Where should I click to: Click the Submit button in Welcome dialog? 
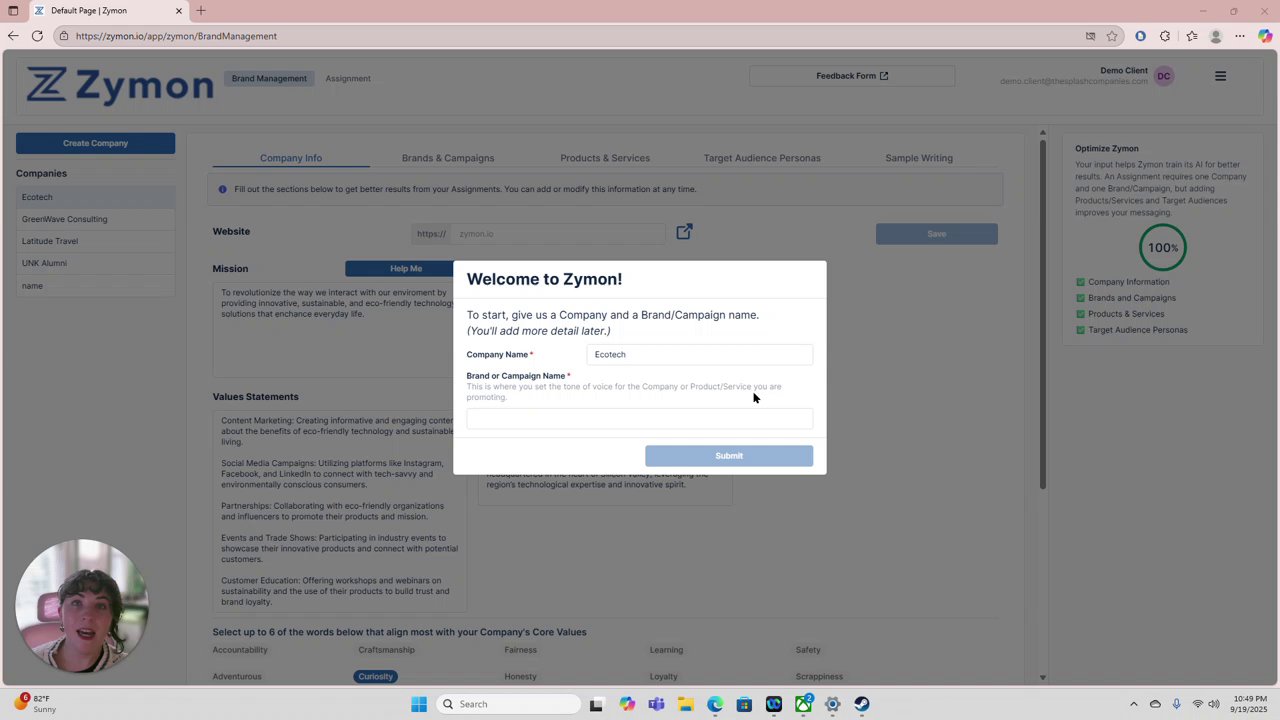click(x=729, y=456)
